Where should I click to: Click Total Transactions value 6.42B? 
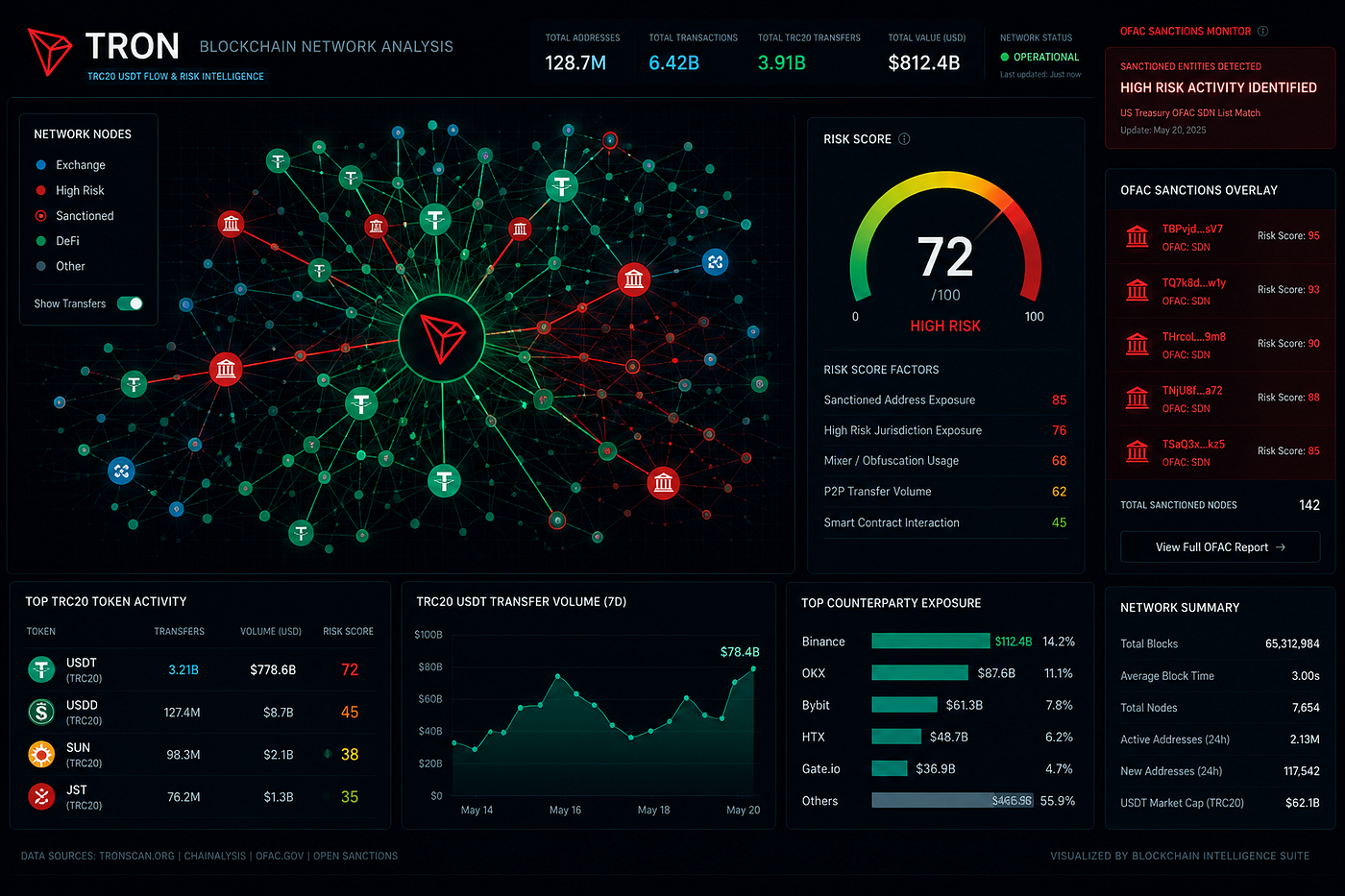point(673,63)
